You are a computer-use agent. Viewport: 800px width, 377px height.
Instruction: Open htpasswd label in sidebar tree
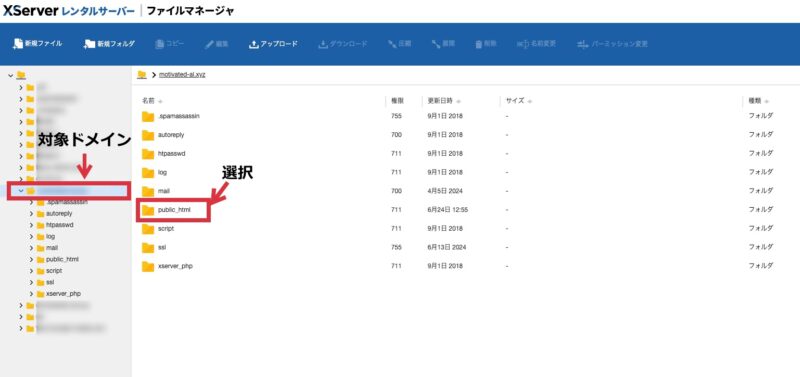[60, 225]
